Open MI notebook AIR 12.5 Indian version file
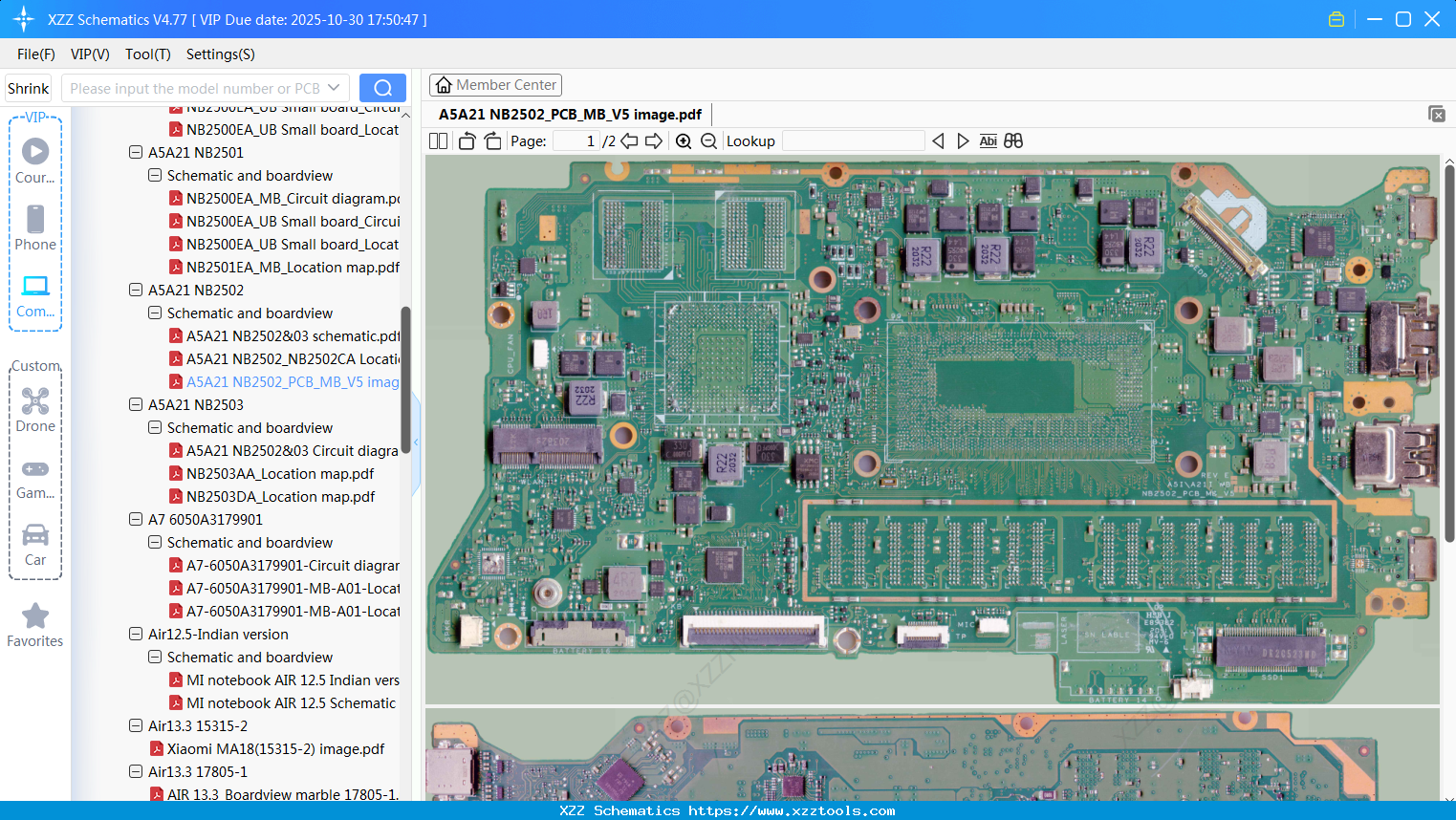Screen dimensions: 1456x820 tap(285, 680)
